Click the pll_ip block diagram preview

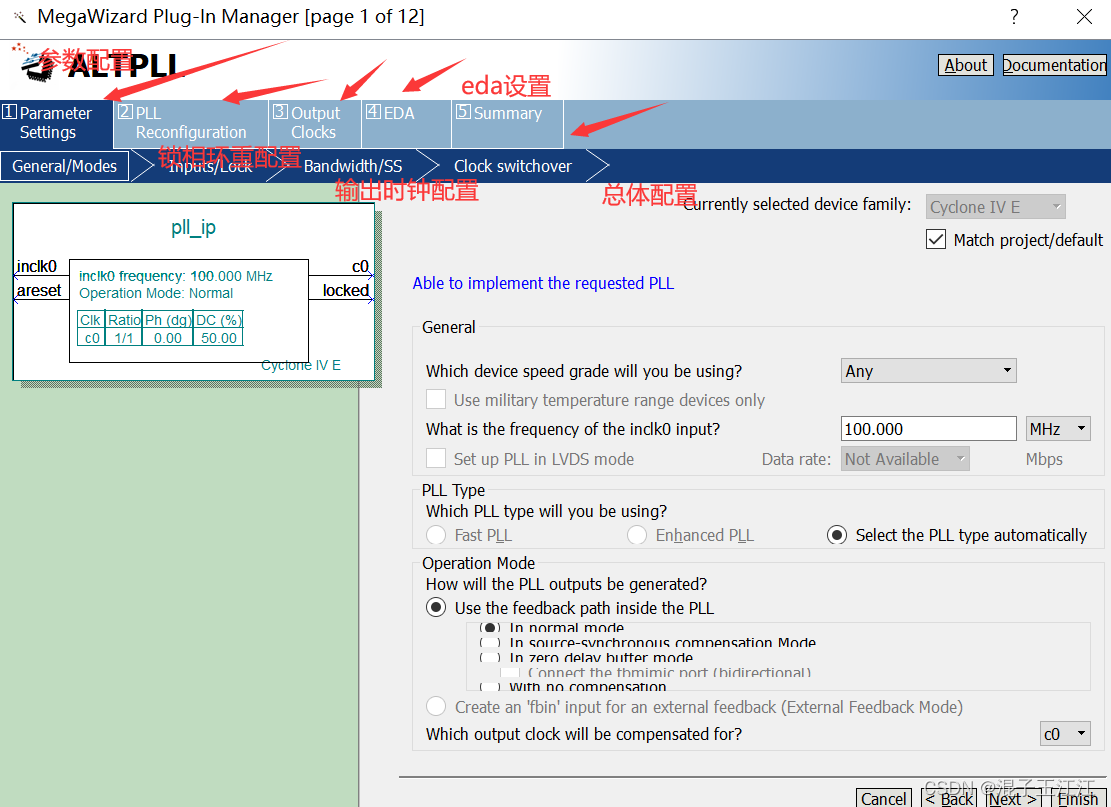(x=193, y=292)
